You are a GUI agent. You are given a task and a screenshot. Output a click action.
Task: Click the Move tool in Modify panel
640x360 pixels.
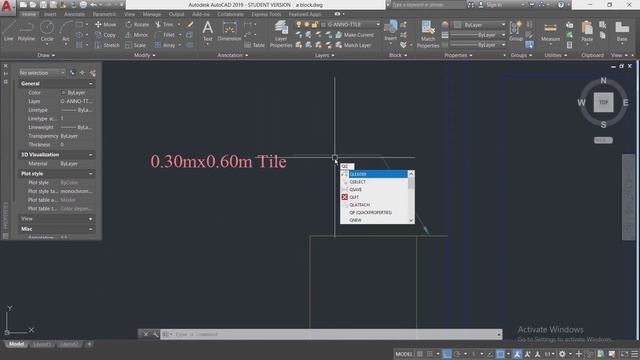[x=105, y=24]
